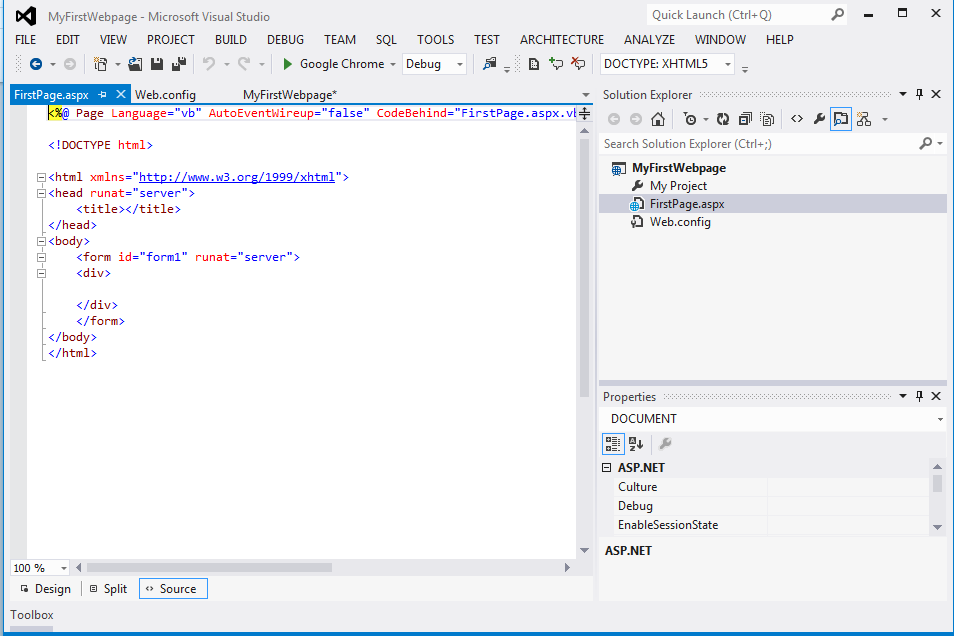Sort properties alphabetically

pos(636,444)
